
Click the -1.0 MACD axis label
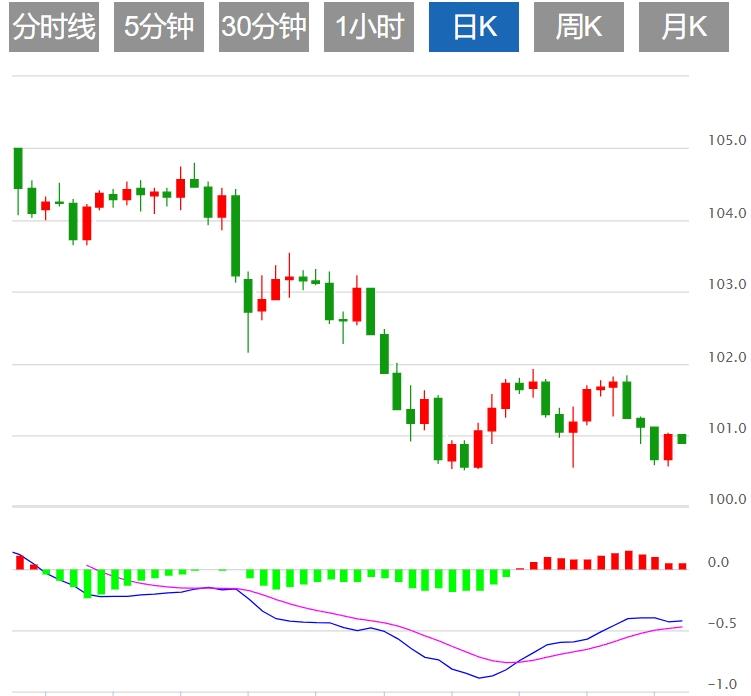(x=718, y=684)
